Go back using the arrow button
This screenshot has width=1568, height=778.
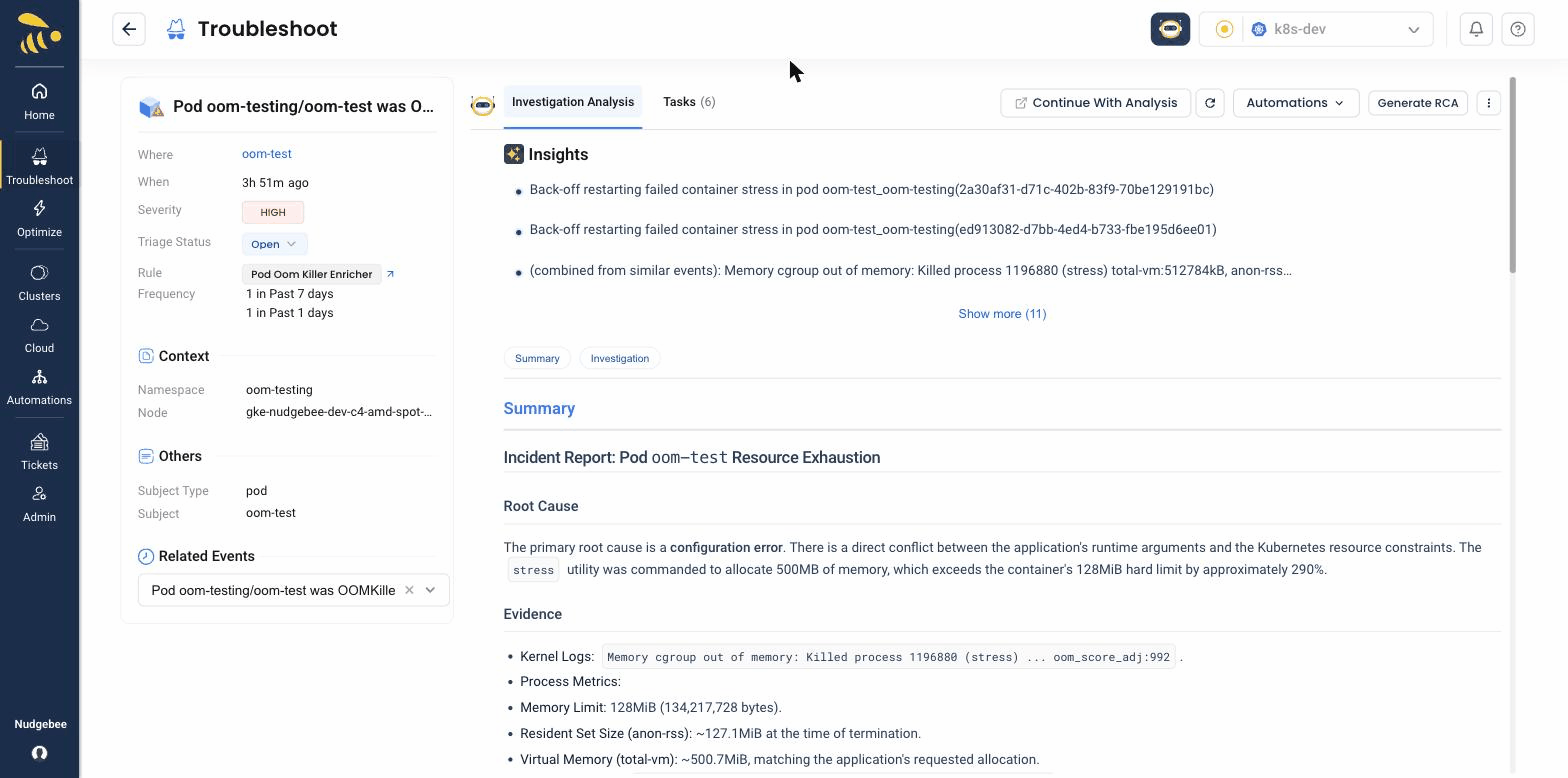[129, 29]
